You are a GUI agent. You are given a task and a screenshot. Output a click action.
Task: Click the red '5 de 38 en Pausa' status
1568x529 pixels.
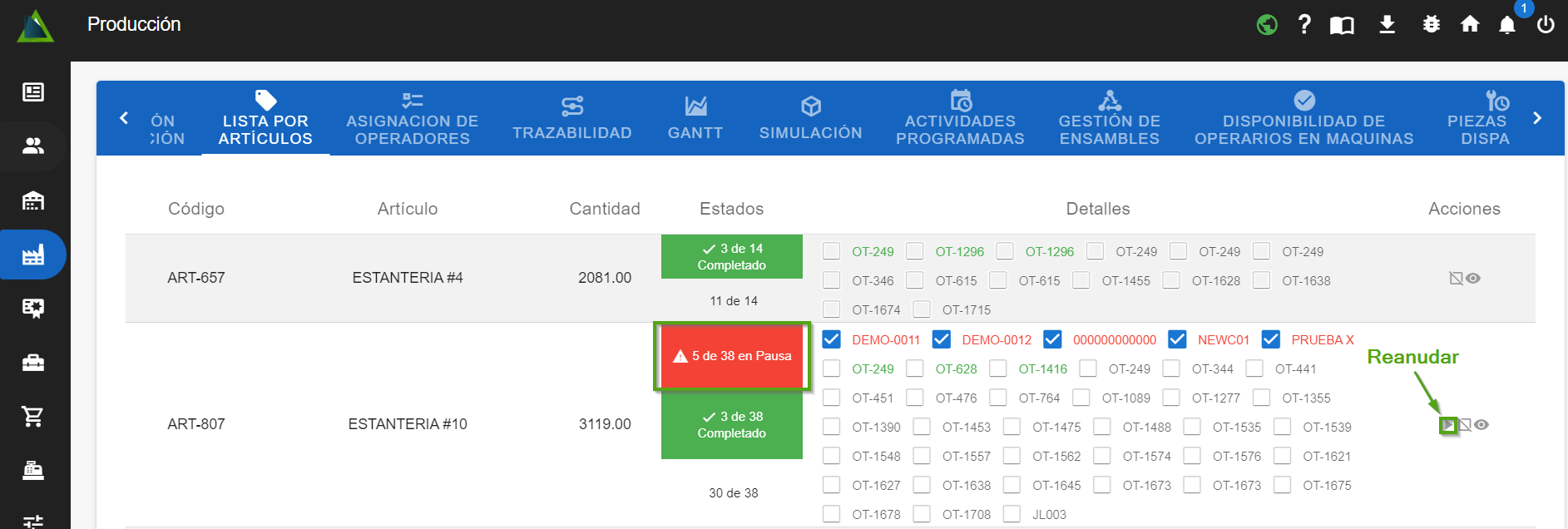[732, 356]
